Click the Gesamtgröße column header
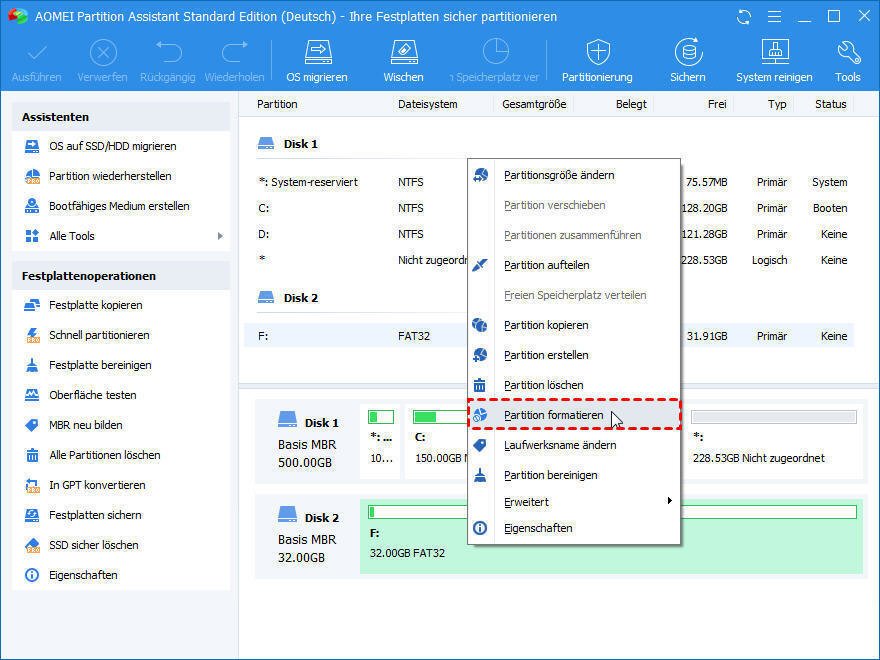 [534, 104]
